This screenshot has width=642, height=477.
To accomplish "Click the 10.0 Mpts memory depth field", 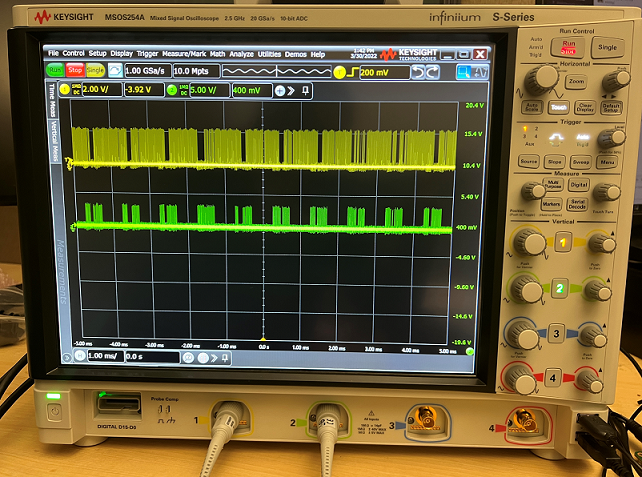I will point(193,72).
